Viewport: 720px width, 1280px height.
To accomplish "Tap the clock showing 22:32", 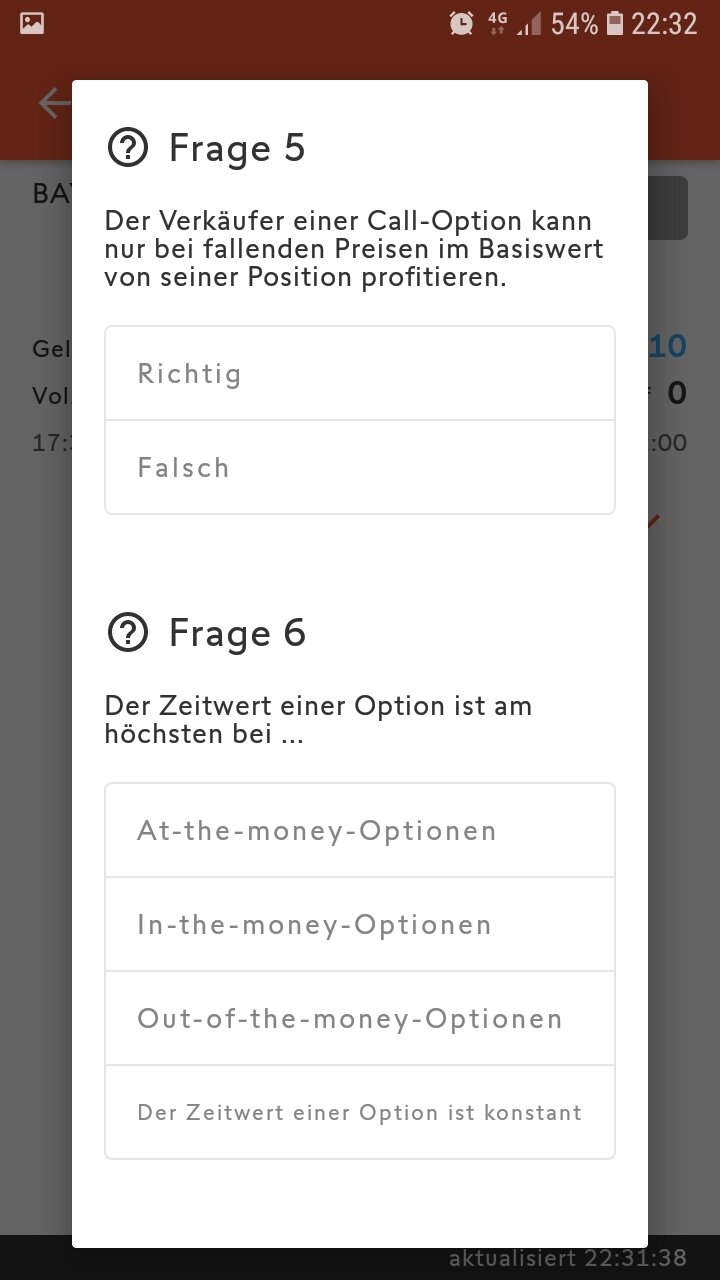I will click(x=664, y=23).
